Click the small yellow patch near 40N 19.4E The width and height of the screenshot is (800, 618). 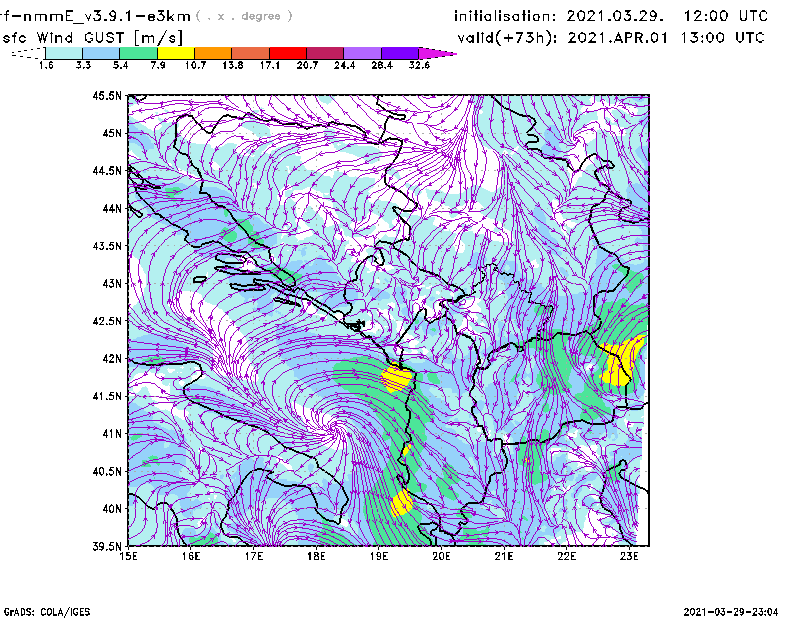[402, 502]
